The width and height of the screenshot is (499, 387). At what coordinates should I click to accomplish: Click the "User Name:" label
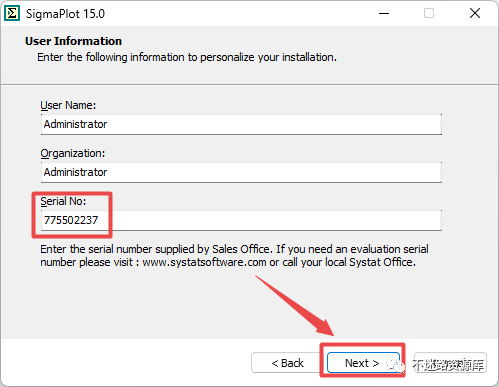68,105
